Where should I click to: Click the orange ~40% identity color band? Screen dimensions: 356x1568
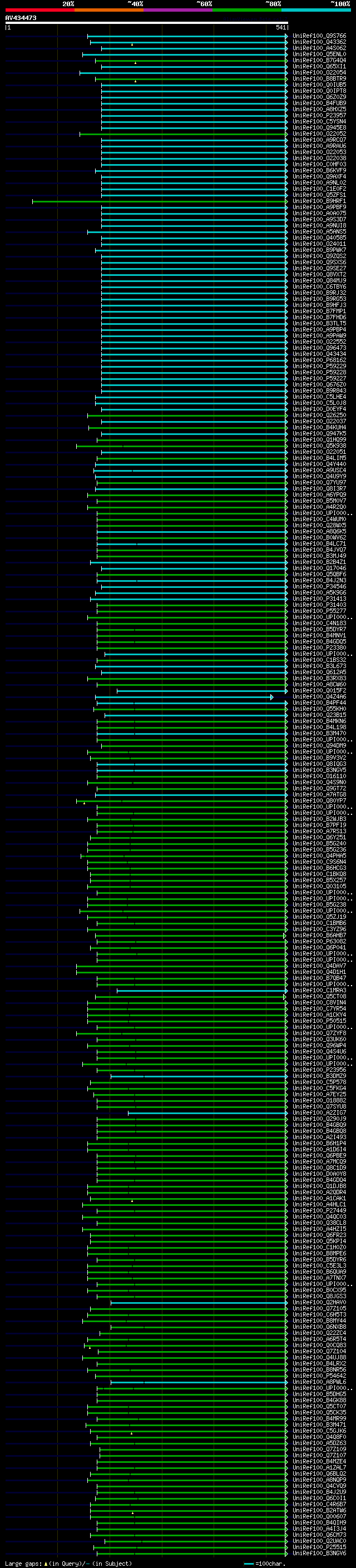109,10
